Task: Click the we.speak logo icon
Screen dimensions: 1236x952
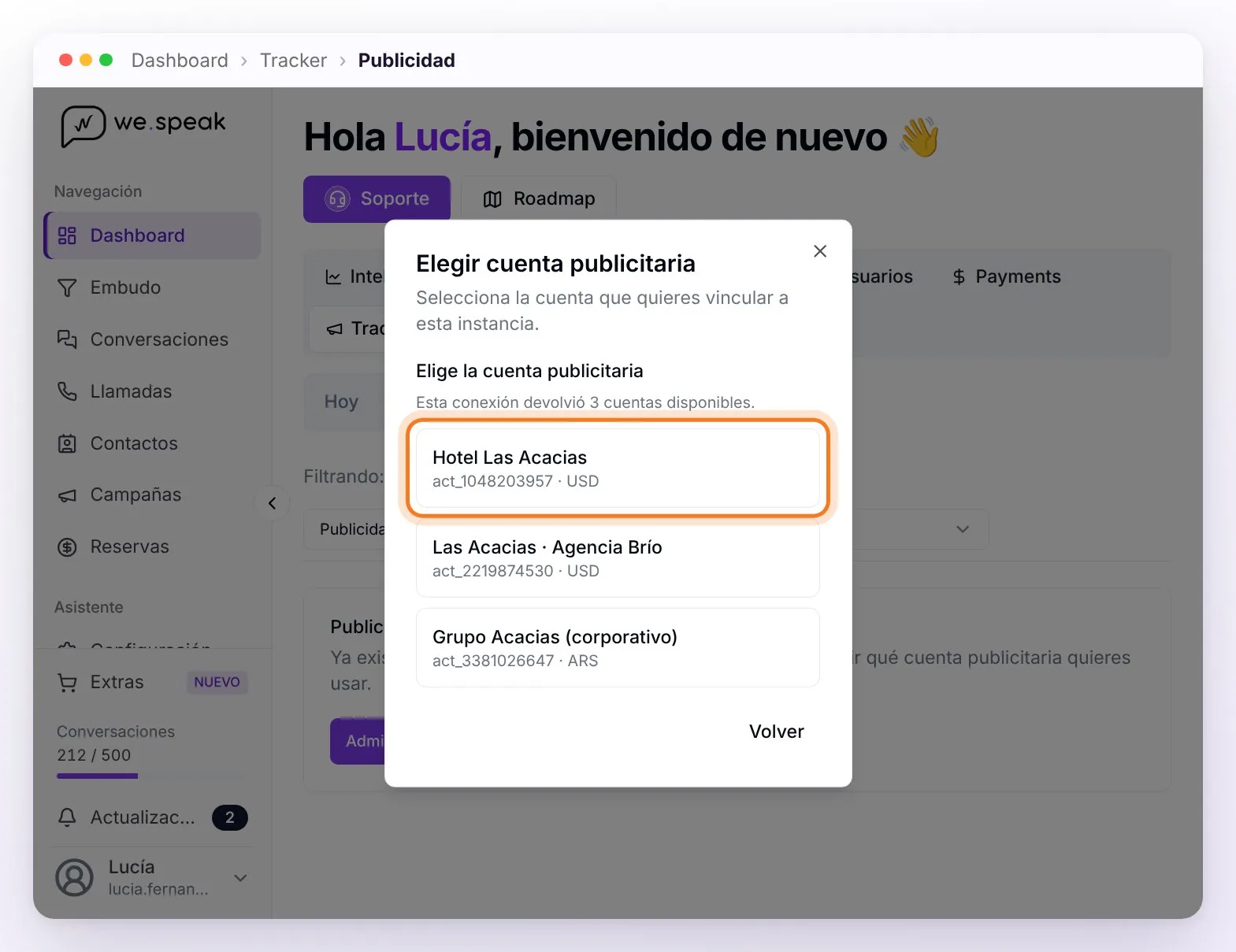Action: (84, 125)
